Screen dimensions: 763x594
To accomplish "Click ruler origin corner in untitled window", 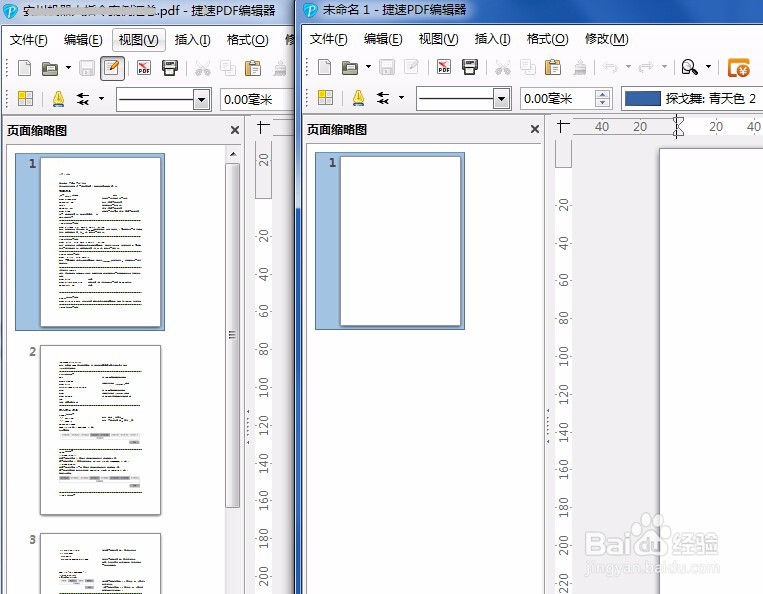I will click(563, 127).
